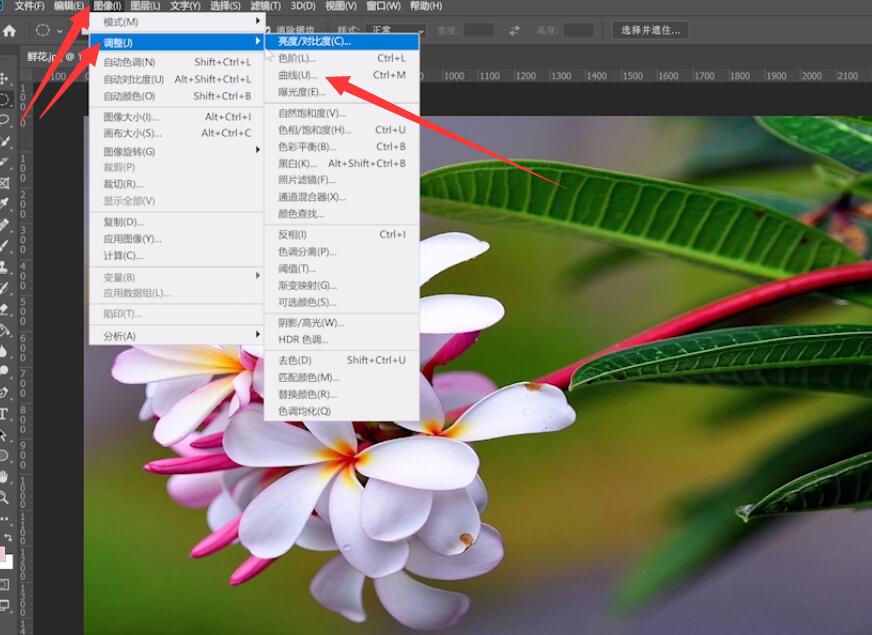The image size is (872, 635).
Task: Select the Gradient tool
Action: pyautogui.click(x=4, y=330)
